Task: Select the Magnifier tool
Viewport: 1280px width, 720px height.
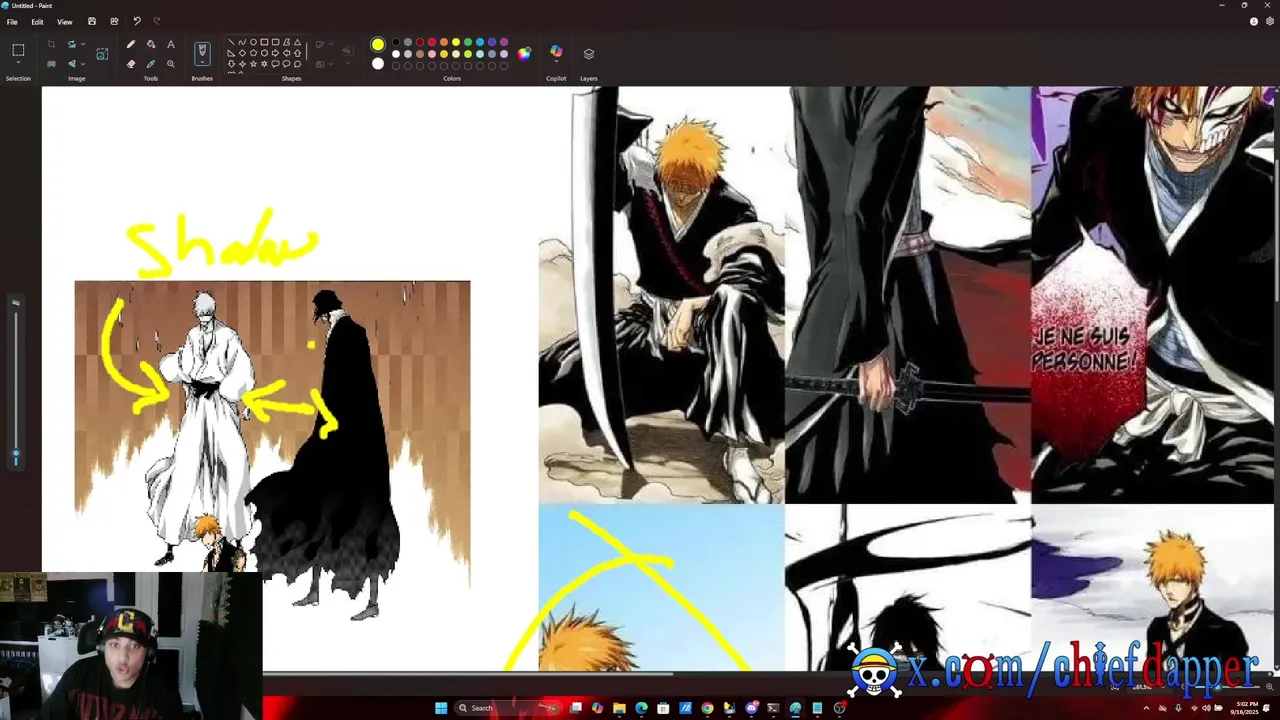Action: [x=171, y=64]
